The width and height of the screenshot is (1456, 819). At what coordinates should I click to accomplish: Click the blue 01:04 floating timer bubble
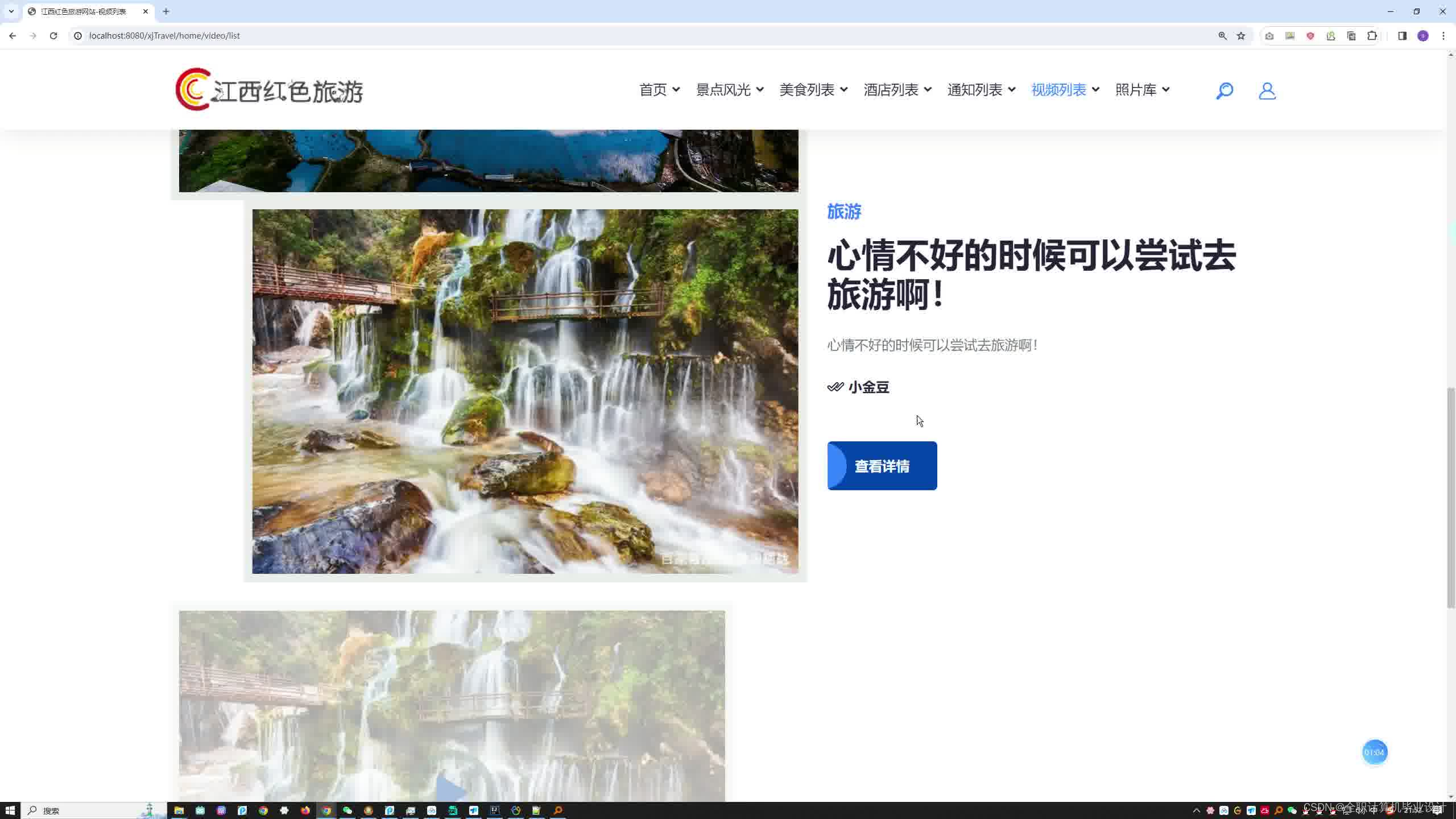click(1374, 752)
